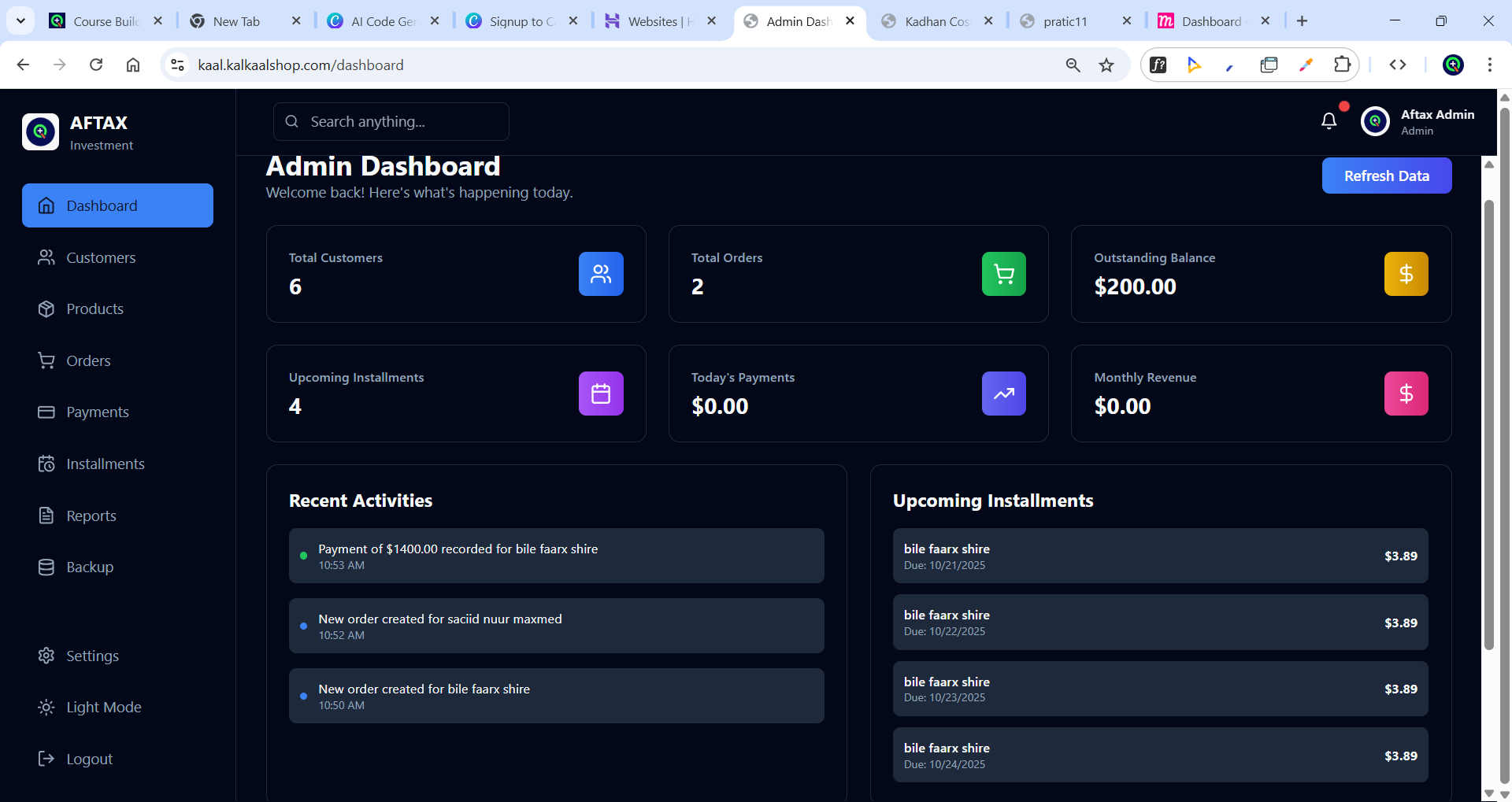The width and height of the screenshot is (1512, 802).
Task: Bookmark the dashboard page with the star
Action: click(1106, 65)
